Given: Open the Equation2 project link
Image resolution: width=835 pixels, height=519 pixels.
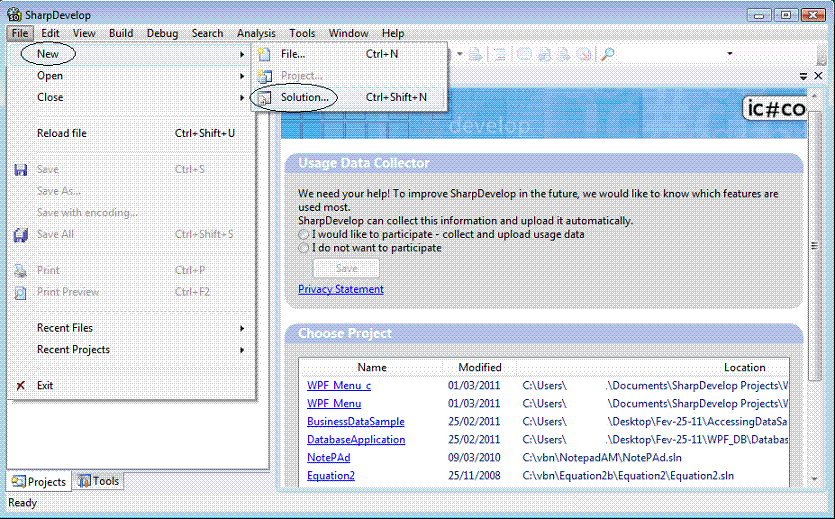Looking at the screenshot, I should [331, 476].
